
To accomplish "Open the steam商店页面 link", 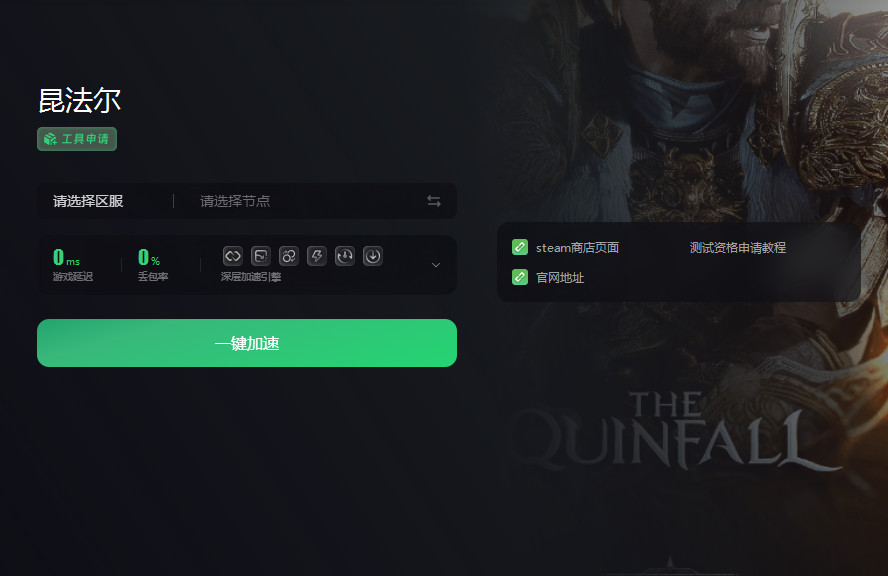I will point(577,248).
